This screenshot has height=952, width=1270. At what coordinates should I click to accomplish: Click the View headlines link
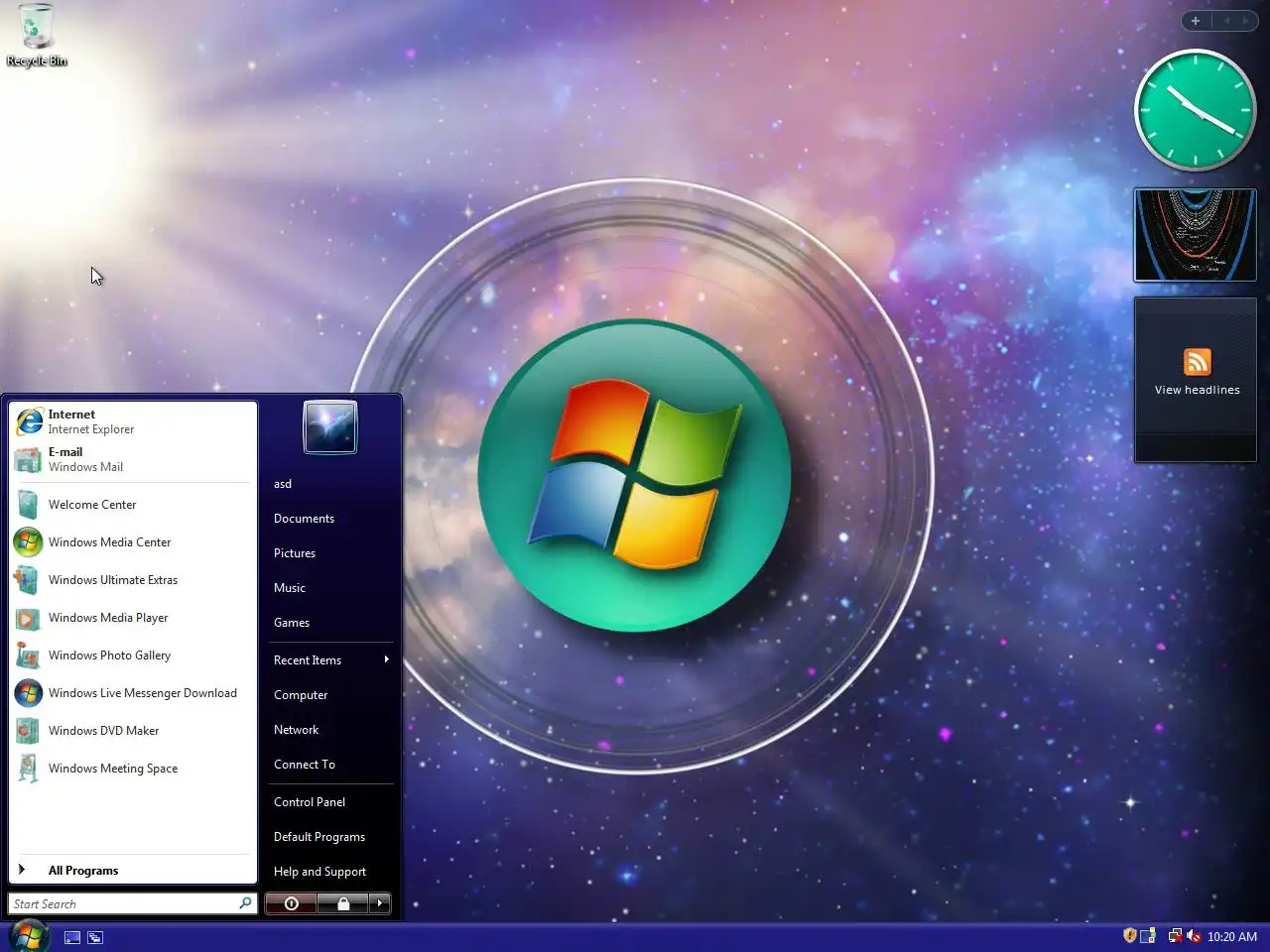pyautogui.click(x=1198, y=390)
